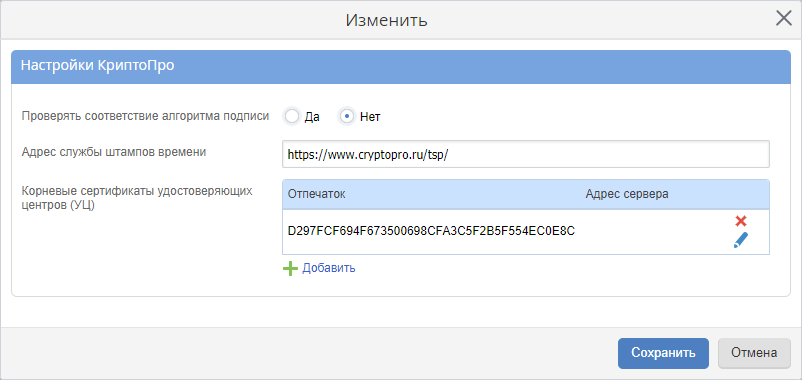Select the certificate thumbprint row text
This screenshot has height=380, width=802.
click(x=432, y=231)
